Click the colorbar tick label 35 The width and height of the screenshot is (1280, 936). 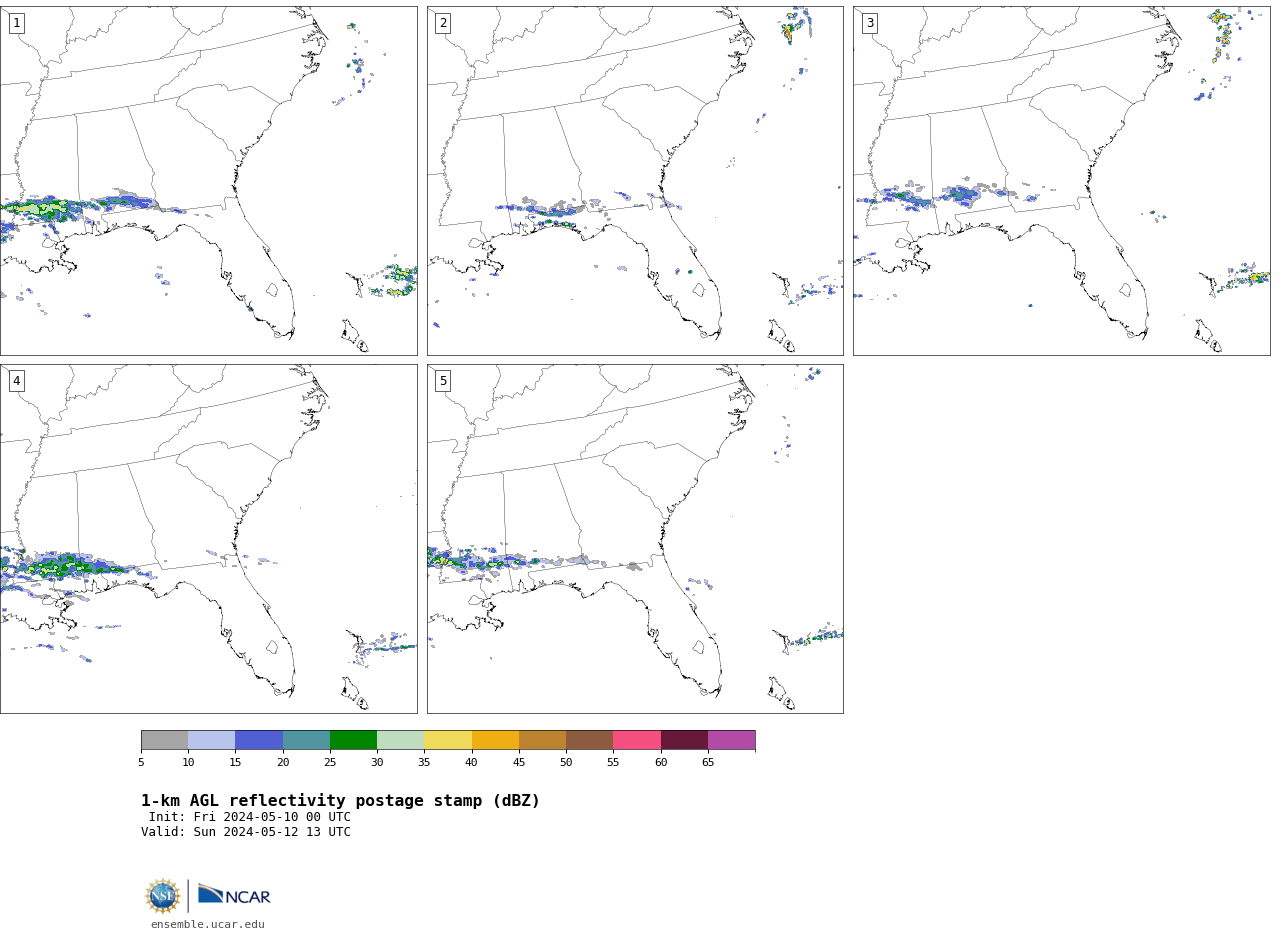(424, 762)
